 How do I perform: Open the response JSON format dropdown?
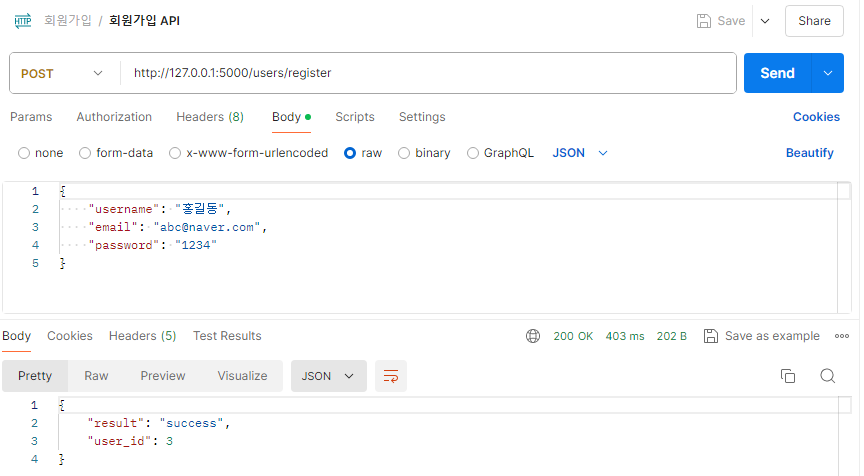tap(328, 376)
